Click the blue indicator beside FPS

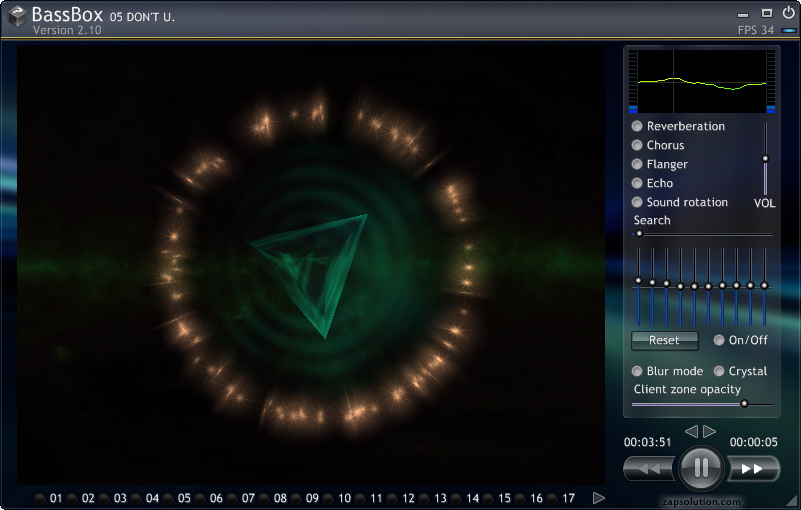point(789,31)
